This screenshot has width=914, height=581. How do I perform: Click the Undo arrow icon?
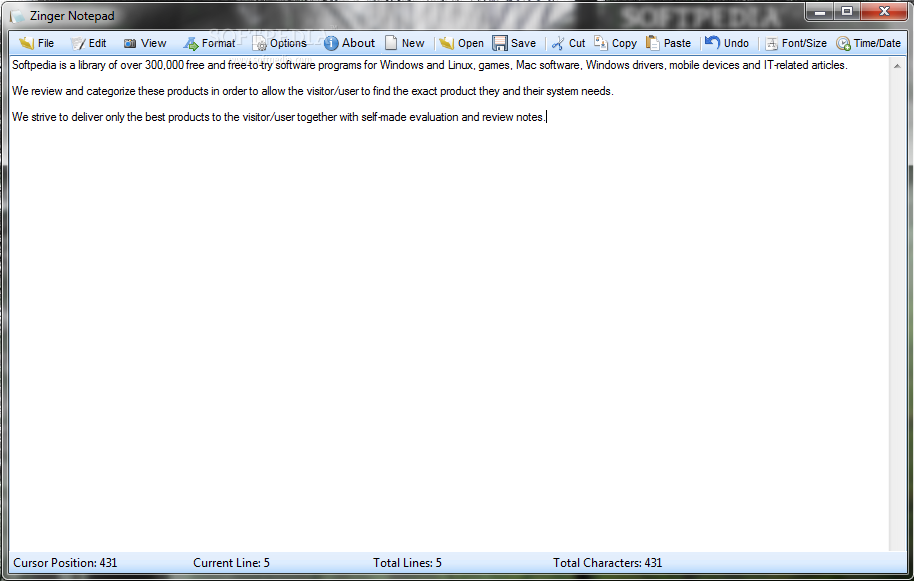[x=712, y=42]
